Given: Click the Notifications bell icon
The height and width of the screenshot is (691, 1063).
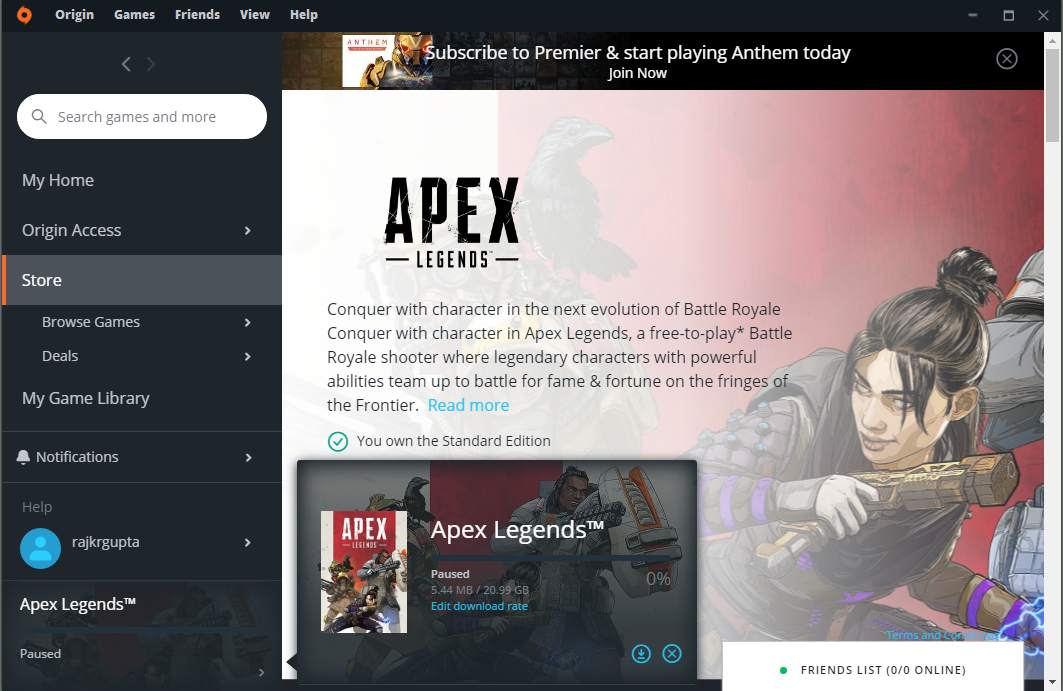Looking at the screenshot, I should pos(23,457).
